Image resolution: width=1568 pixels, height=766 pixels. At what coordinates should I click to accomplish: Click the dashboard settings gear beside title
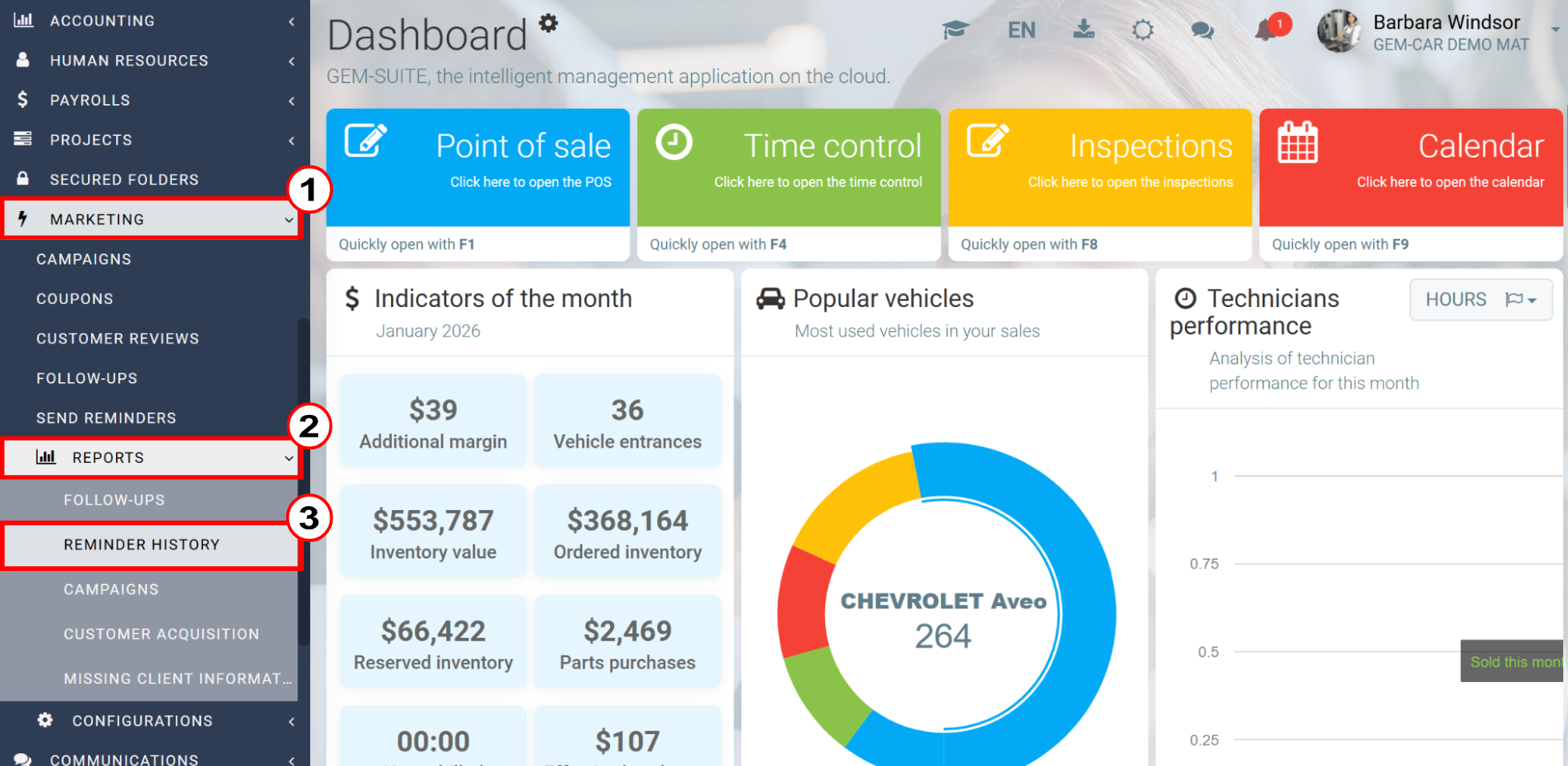pos(548,22)
